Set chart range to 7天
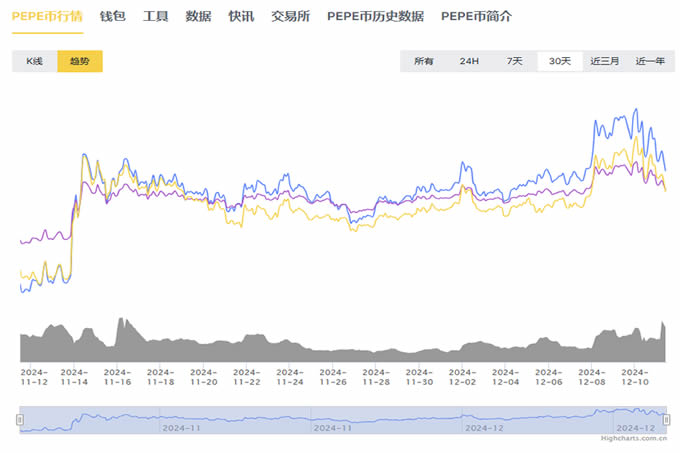 point(515,61)
